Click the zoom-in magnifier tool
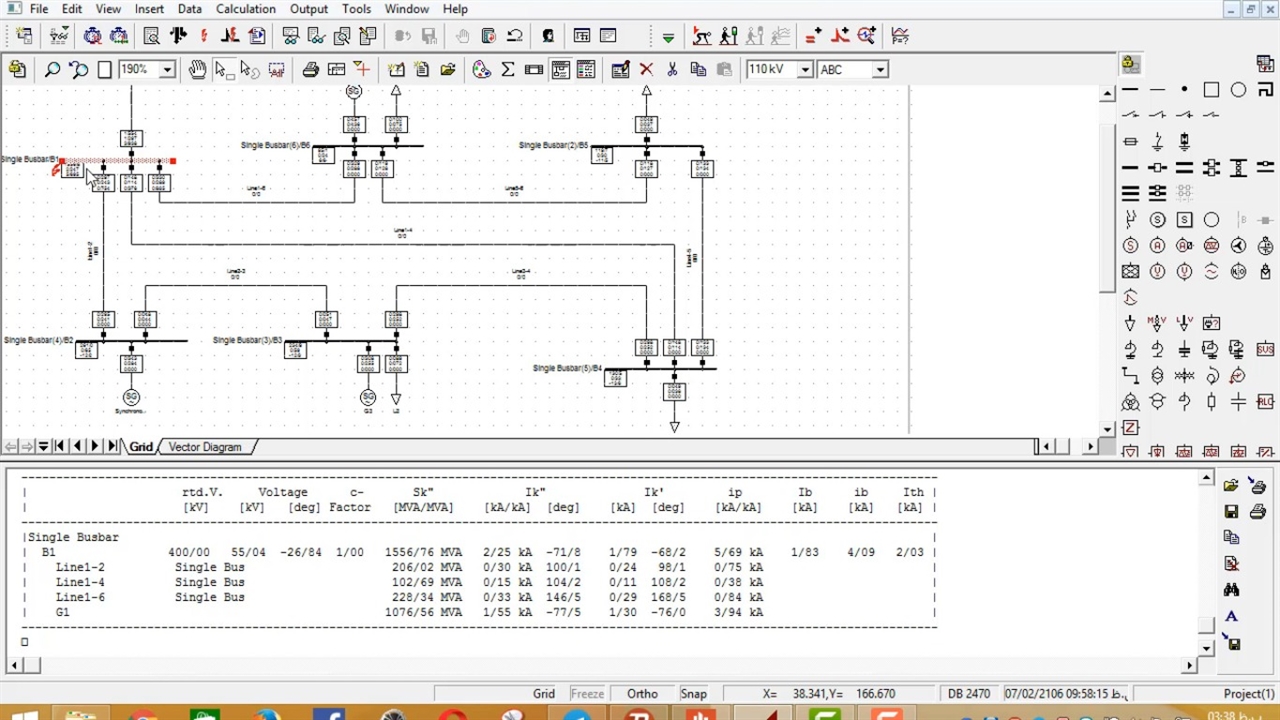Viewport: 1280px width, 720px height. [x=52, y=70]
